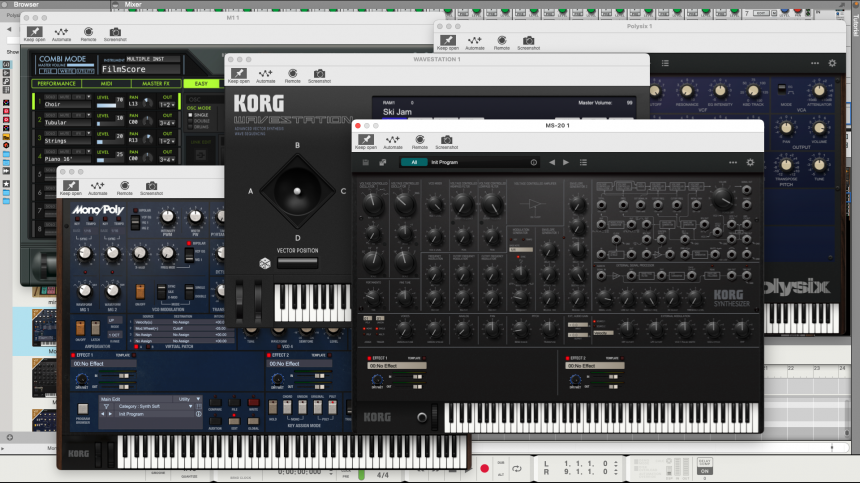Switch to EASY tab in M1

tap(201, 83)
